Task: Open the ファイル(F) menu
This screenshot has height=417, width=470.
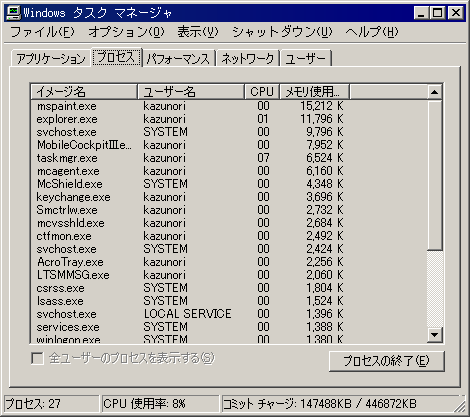Action: click(42, 32)
